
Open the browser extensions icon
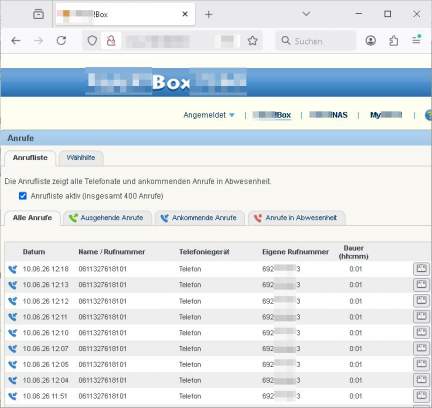coord(394,41)
